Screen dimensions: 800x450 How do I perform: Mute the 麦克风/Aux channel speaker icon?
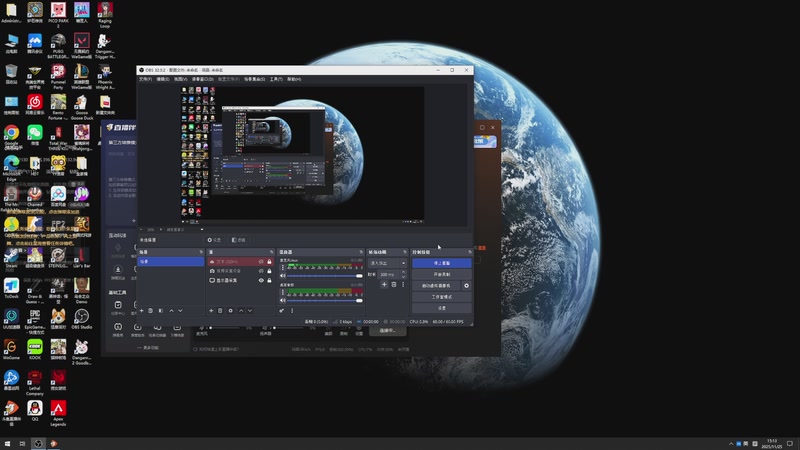283,276
